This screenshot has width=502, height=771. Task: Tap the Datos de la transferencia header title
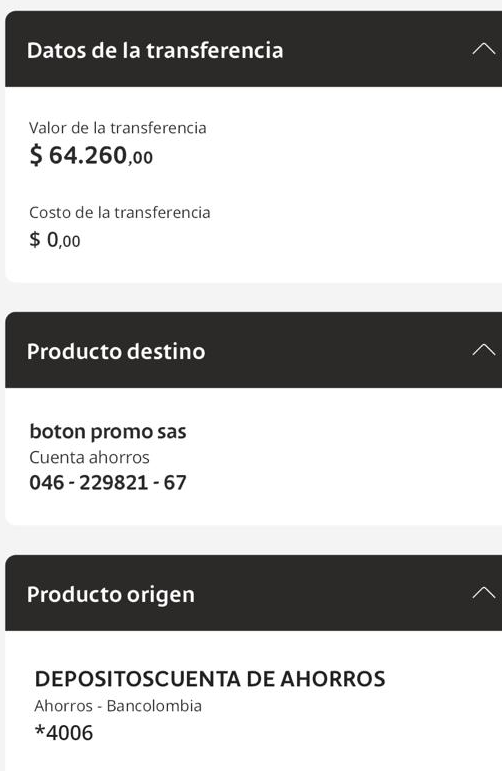[x=155, y=50]
